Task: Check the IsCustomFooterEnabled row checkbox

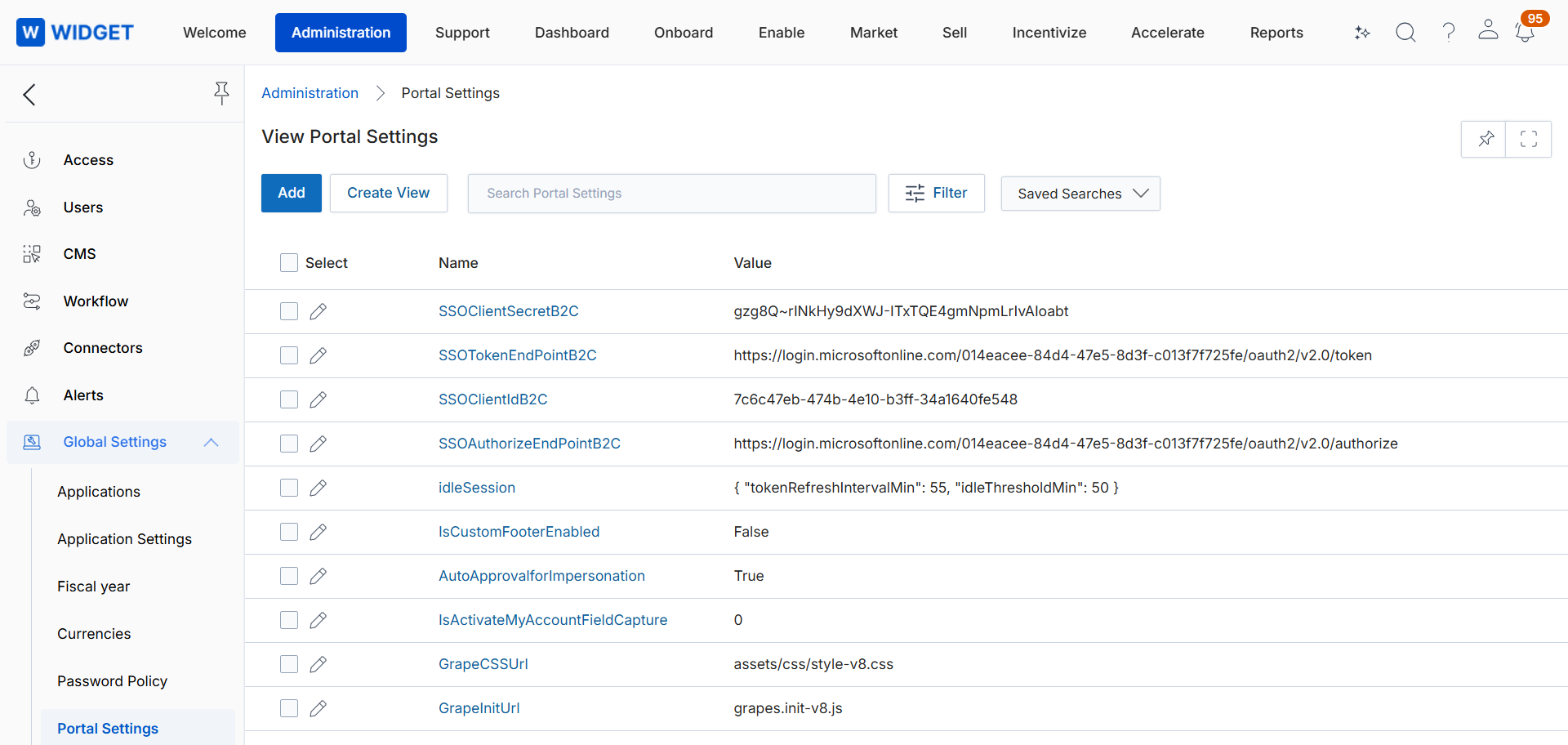Action: pyautogui.click(x=289, y=532)
